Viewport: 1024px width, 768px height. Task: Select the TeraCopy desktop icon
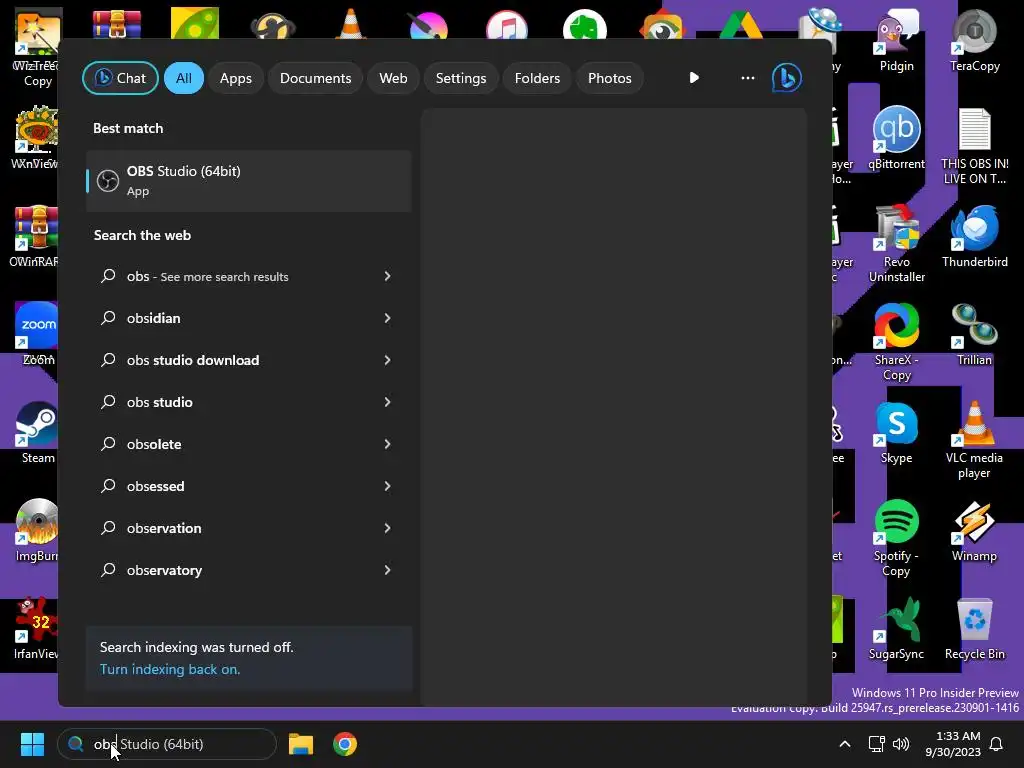974,40
